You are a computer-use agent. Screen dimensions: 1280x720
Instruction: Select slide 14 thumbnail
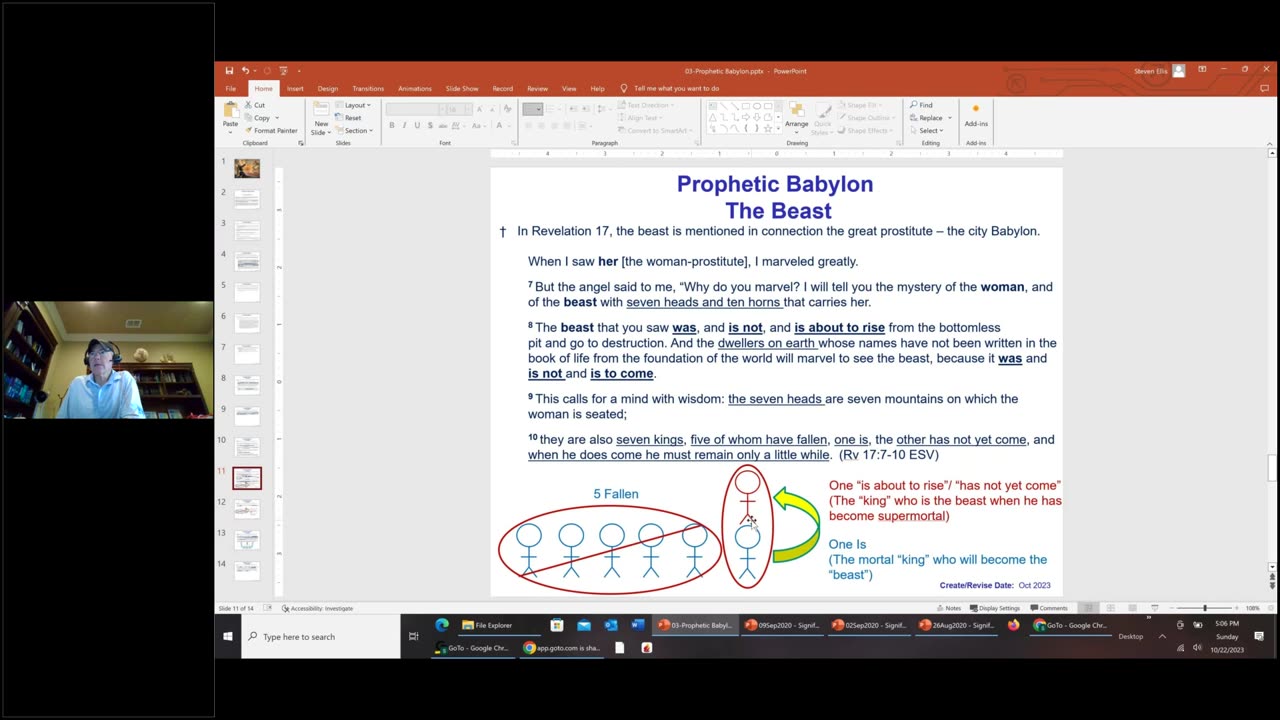click(x=247, y=571)
